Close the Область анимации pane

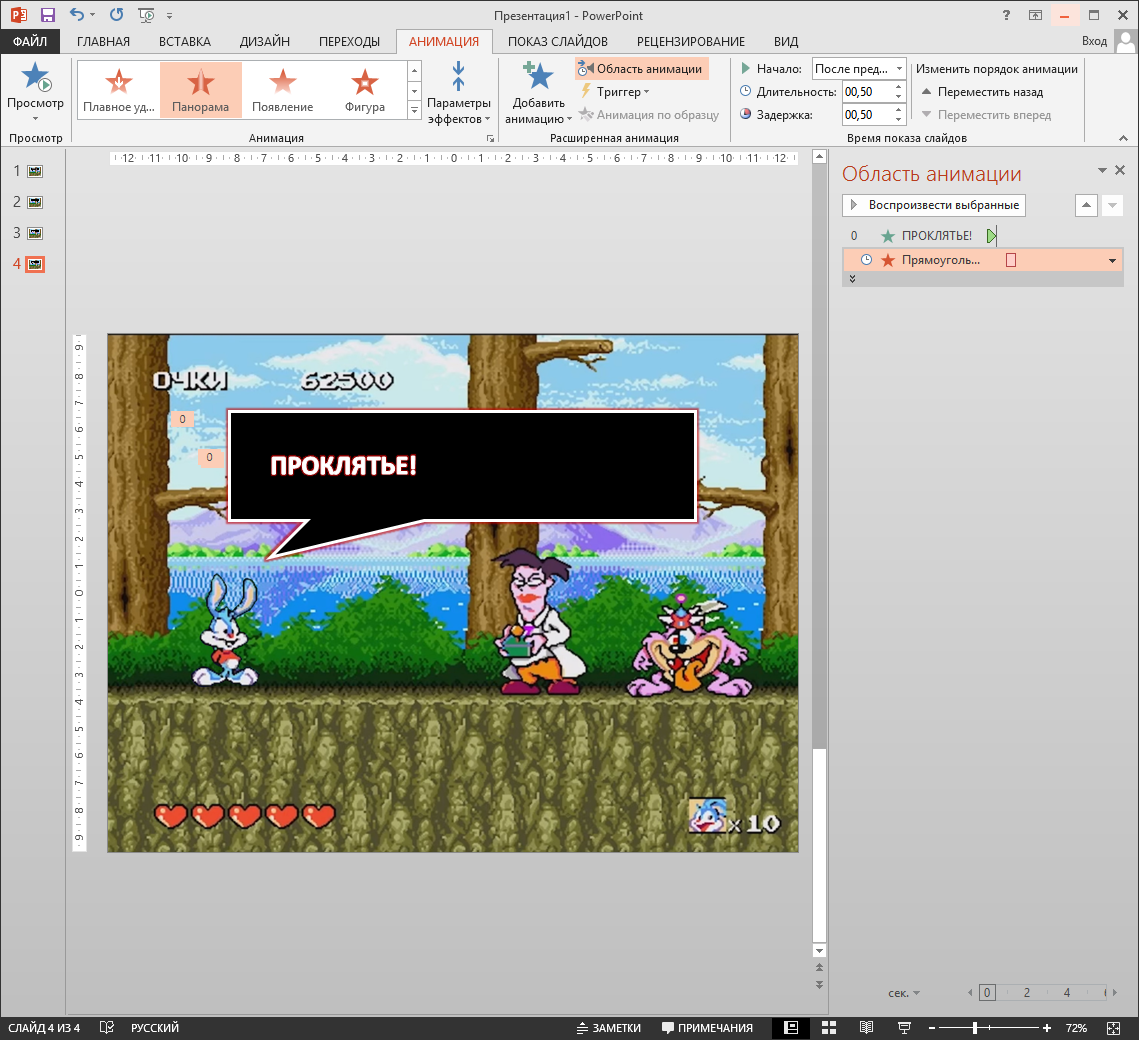1120,170
